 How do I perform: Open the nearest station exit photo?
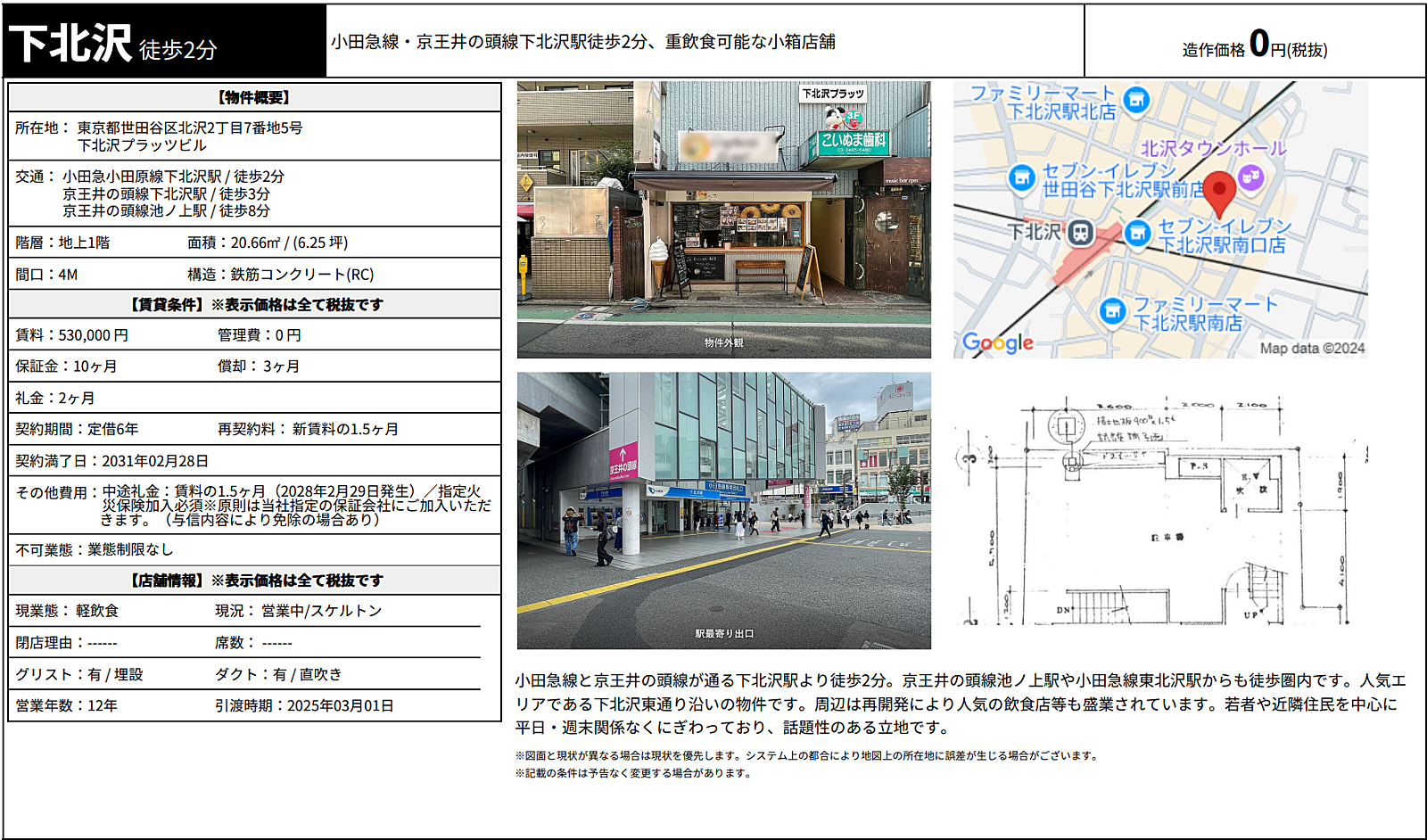(x=723, y=510)
